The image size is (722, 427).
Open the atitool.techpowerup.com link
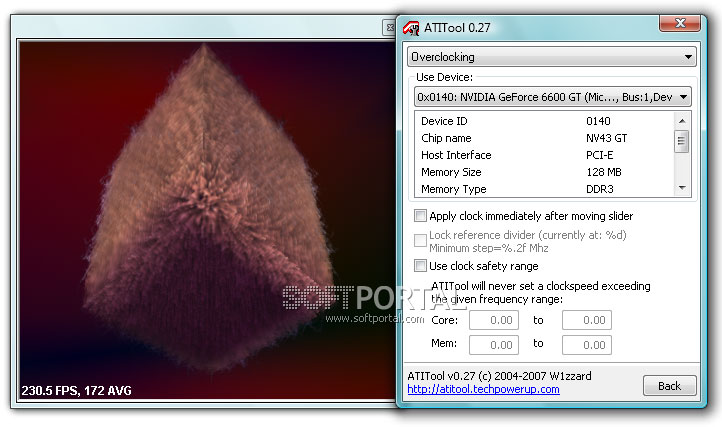(x=483, y=389)
